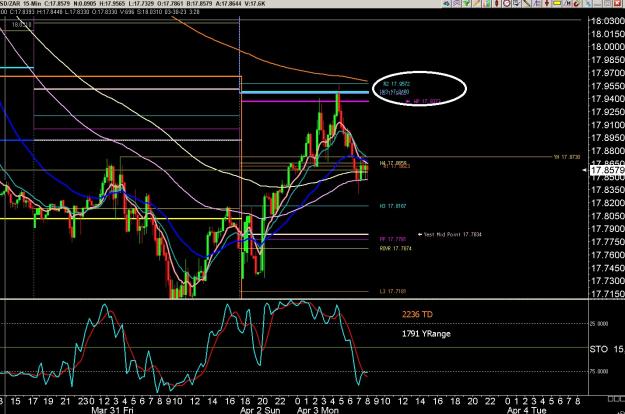The width and height of the screenshot is (625, 414).
Task: Click the multicolored vertical bars toolbar icon
Action: [x=486, y=3]
